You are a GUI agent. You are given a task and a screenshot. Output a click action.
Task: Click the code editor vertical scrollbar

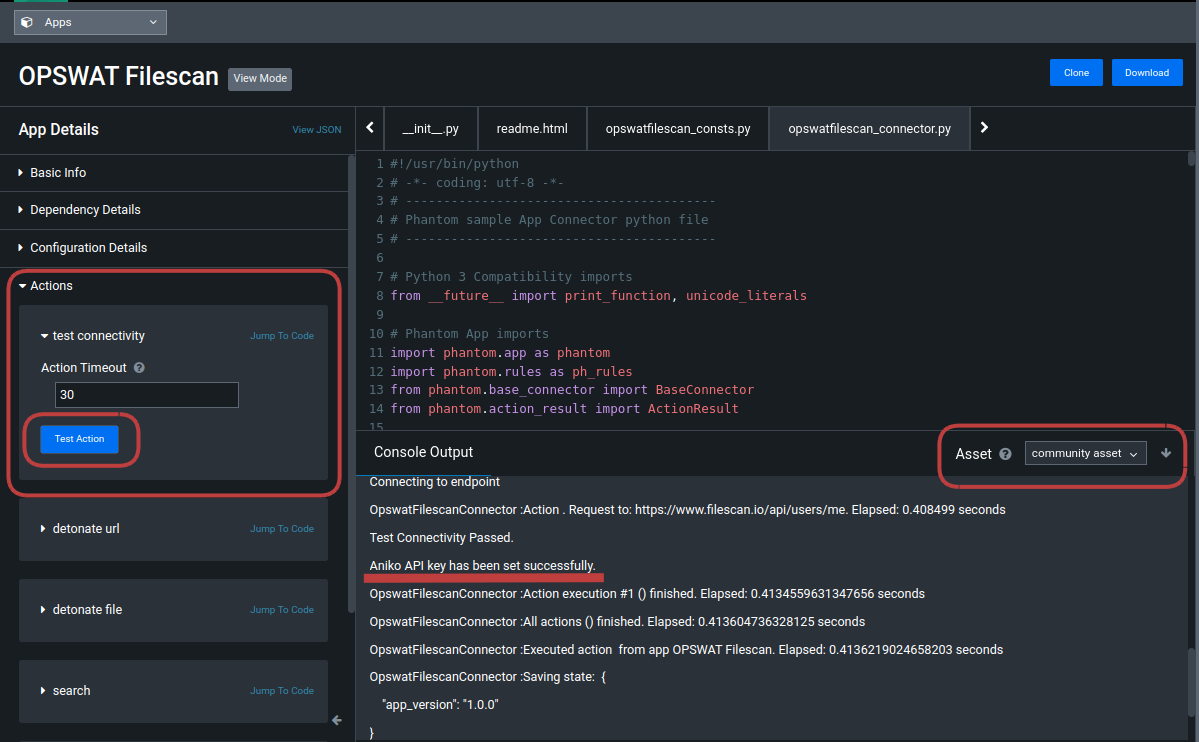[x=1191, y=158]
